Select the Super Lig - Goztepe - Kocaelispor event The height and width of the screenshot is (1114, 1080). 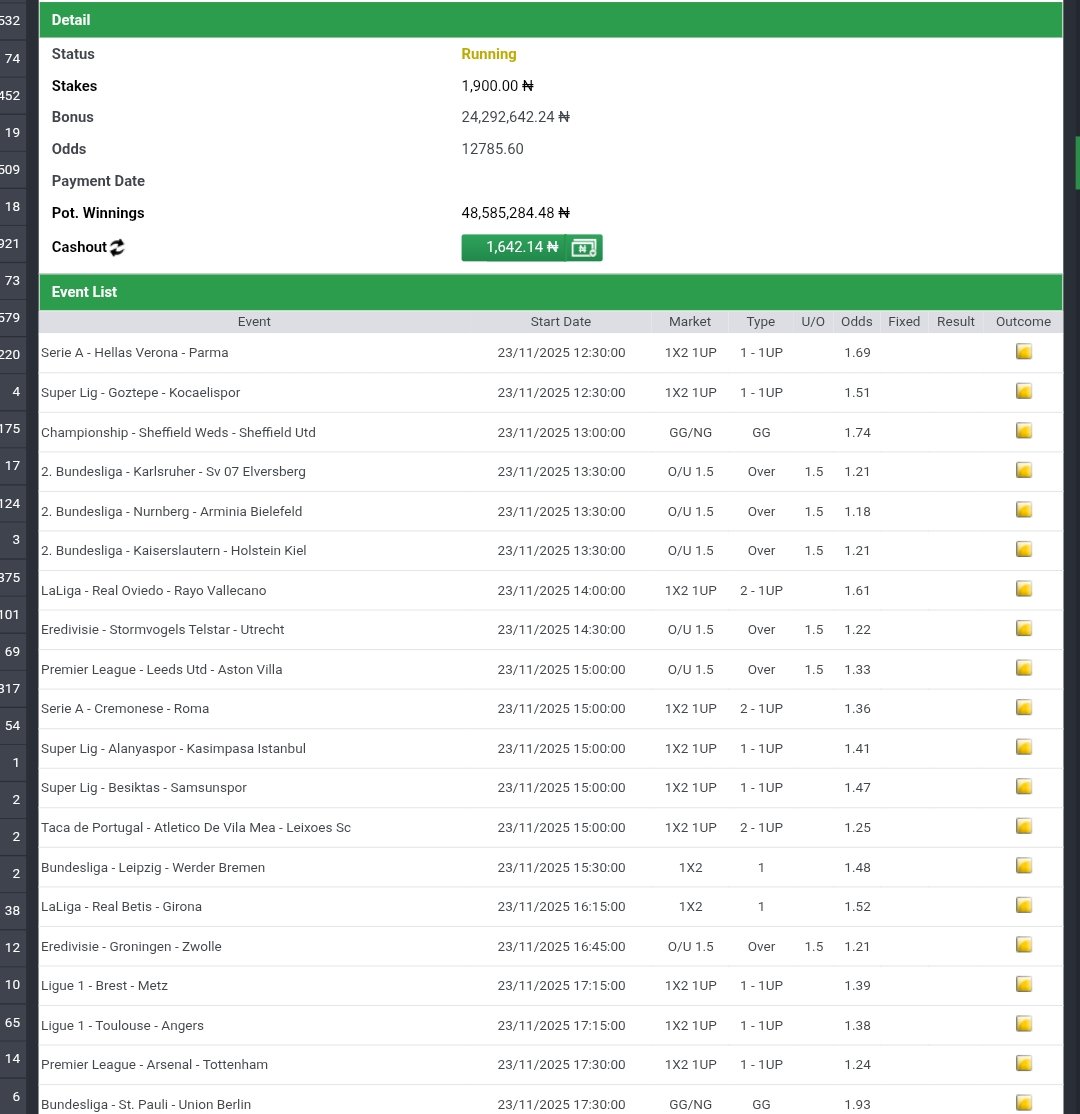[141, 392]
